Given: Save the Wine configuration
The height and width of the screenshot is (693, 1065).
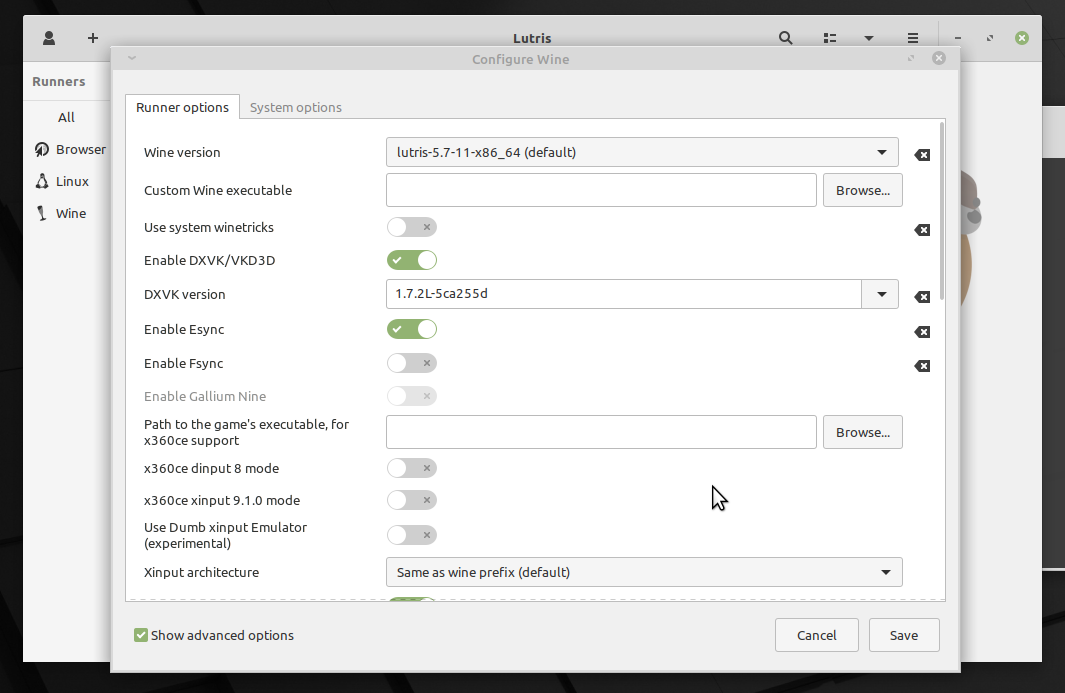Looking at the screenshot, I should [904, 635].
